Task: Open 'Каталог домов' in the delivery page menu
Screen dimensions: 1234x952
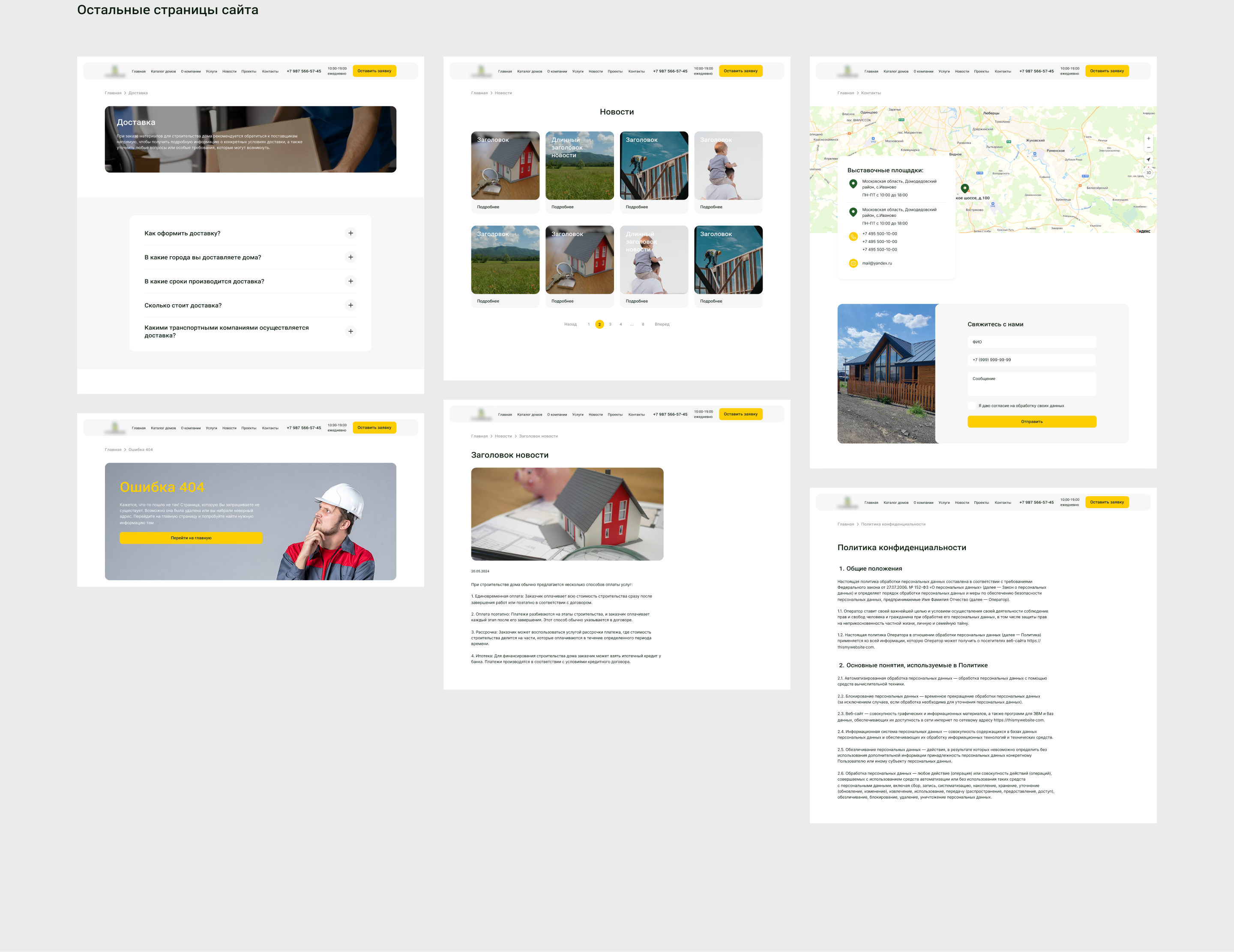Action: 163,72
